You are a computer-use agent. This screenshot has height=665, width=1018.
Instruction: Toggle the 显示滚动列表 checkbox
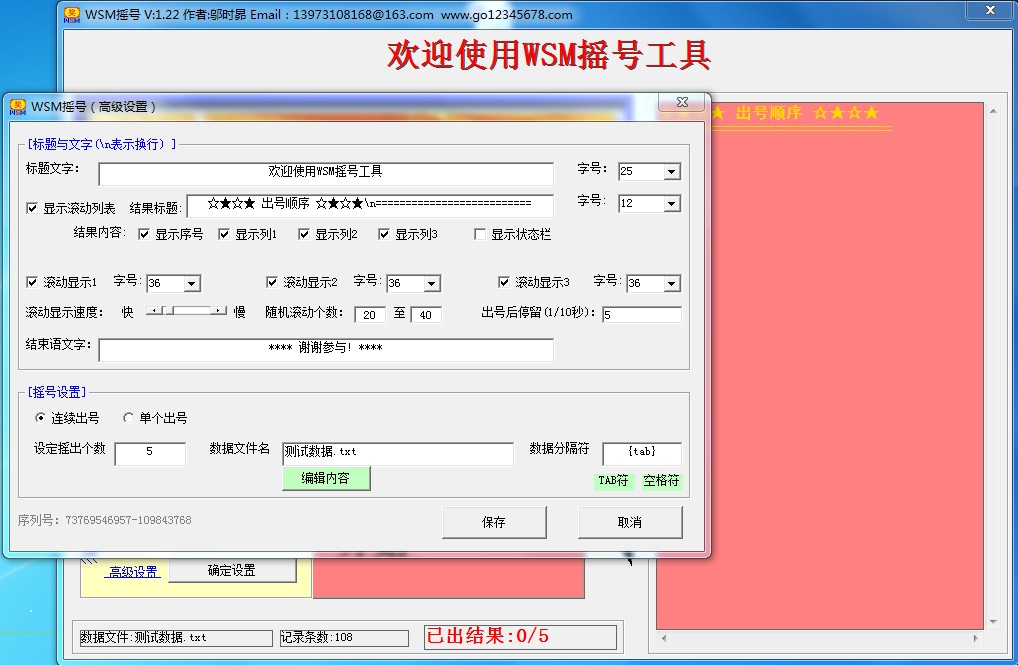click(33, 209)
